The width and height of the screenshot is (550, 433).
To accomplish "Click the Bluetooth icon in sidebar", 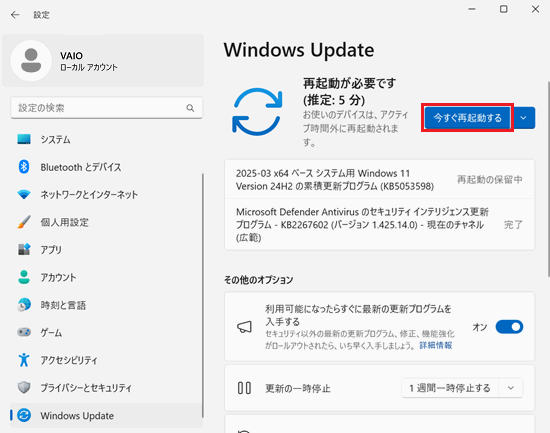I will point(24,167).
